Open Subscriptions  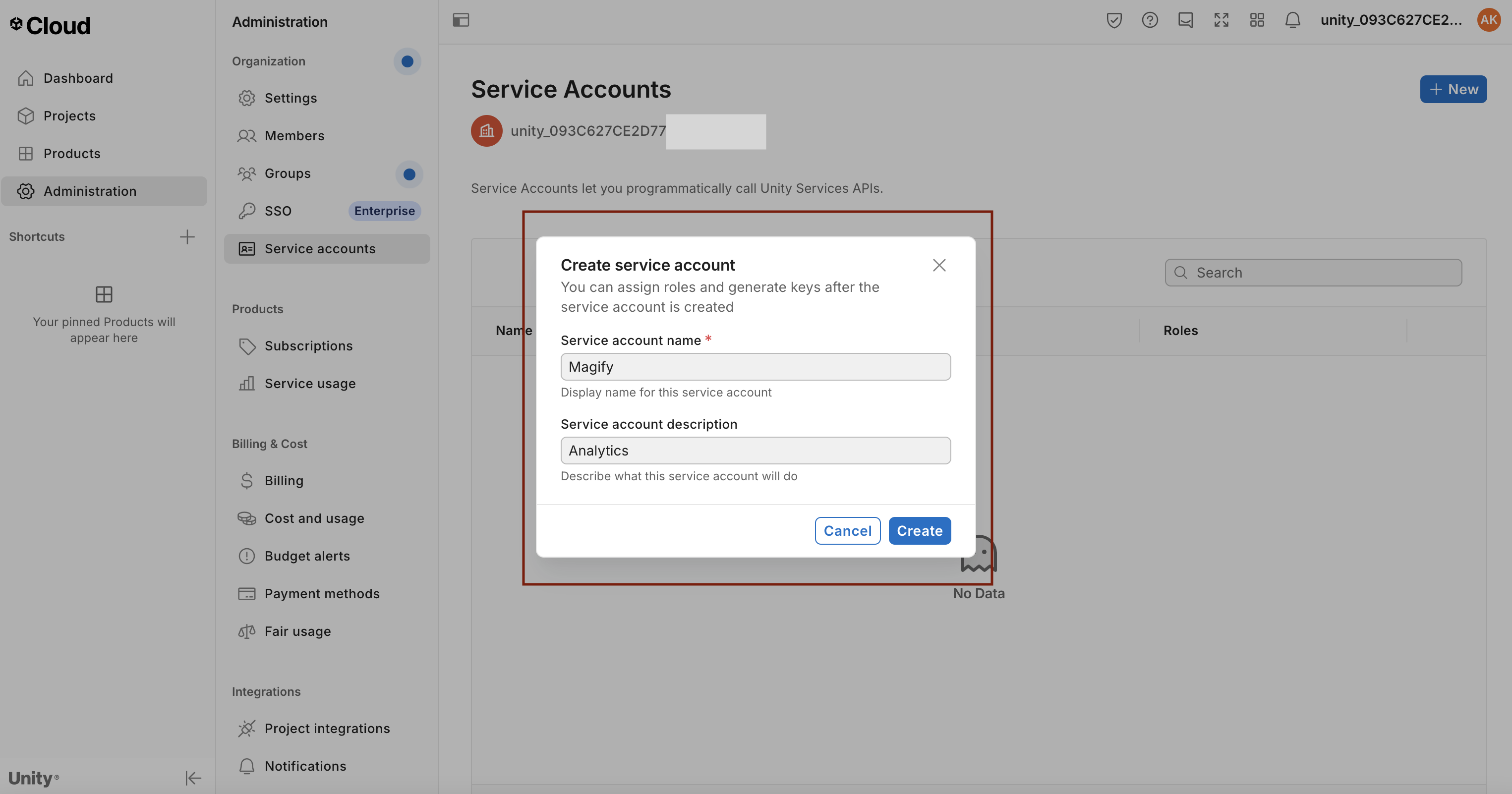click(327, 345)
